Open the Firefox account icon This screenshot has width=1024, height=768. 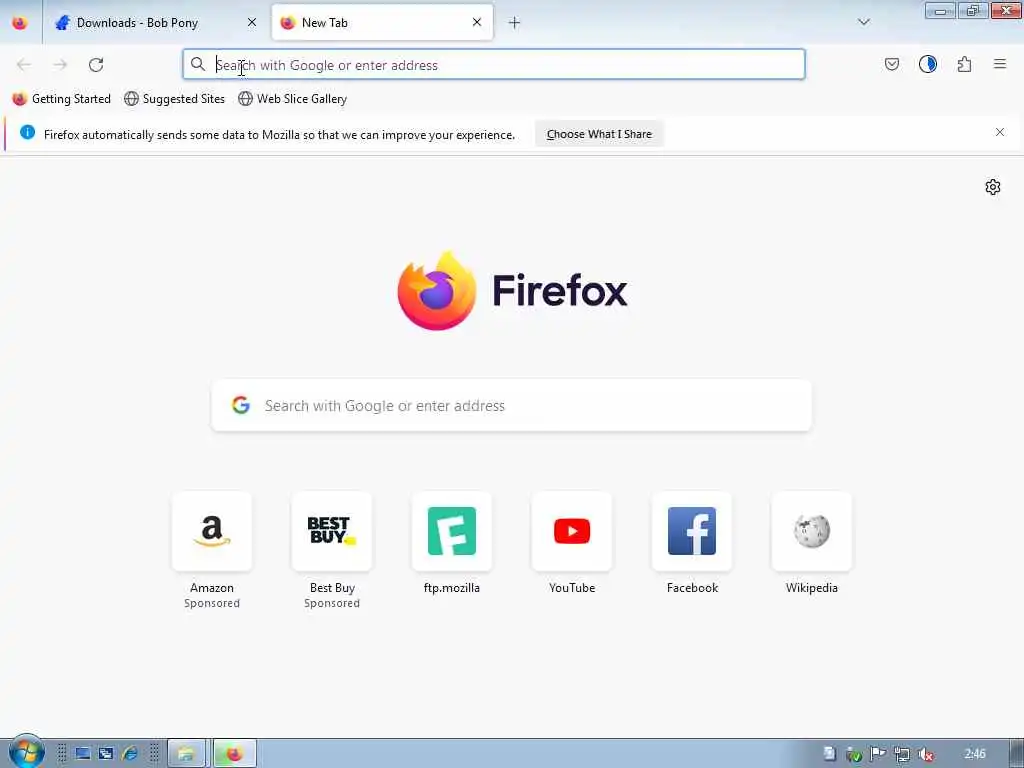click(928, 64)
